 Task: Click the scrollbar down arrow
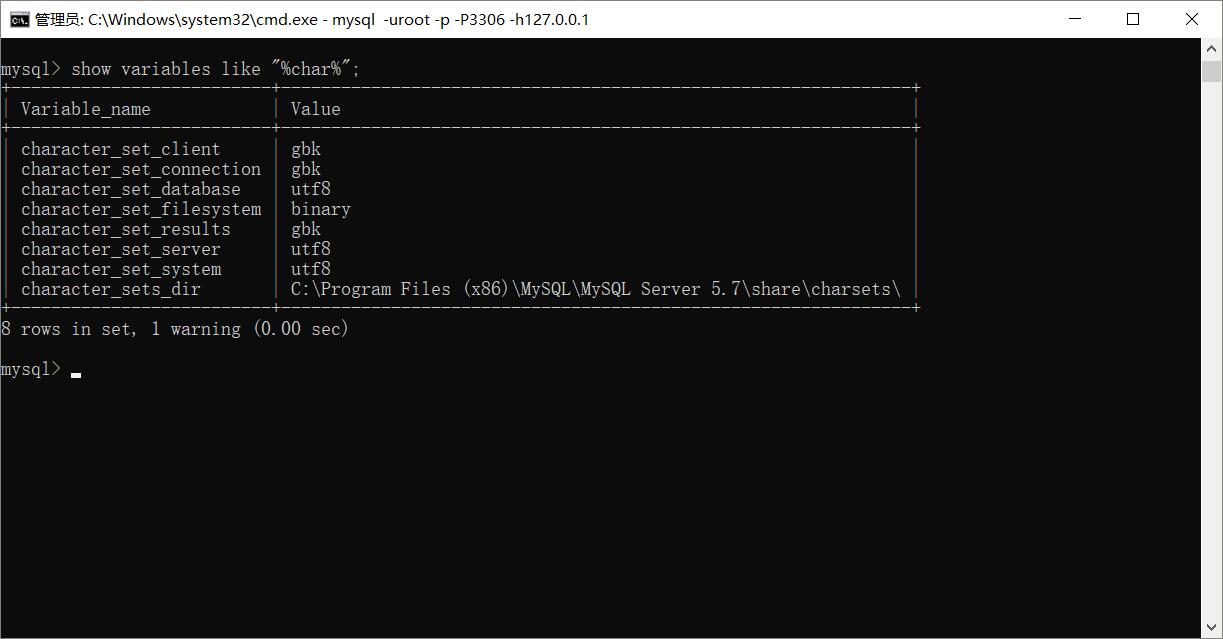[x=1212, y=629]
